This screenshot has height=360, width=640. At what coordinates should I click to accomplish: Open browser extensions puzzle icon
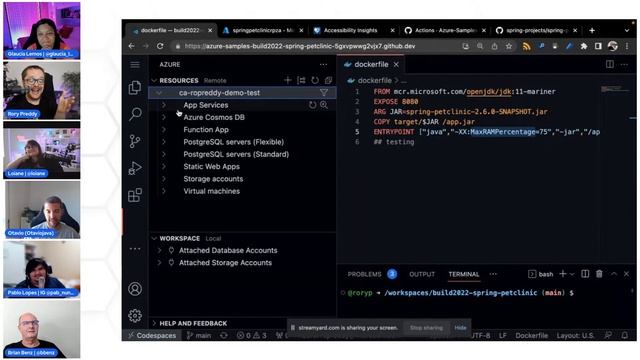(584, 46)
